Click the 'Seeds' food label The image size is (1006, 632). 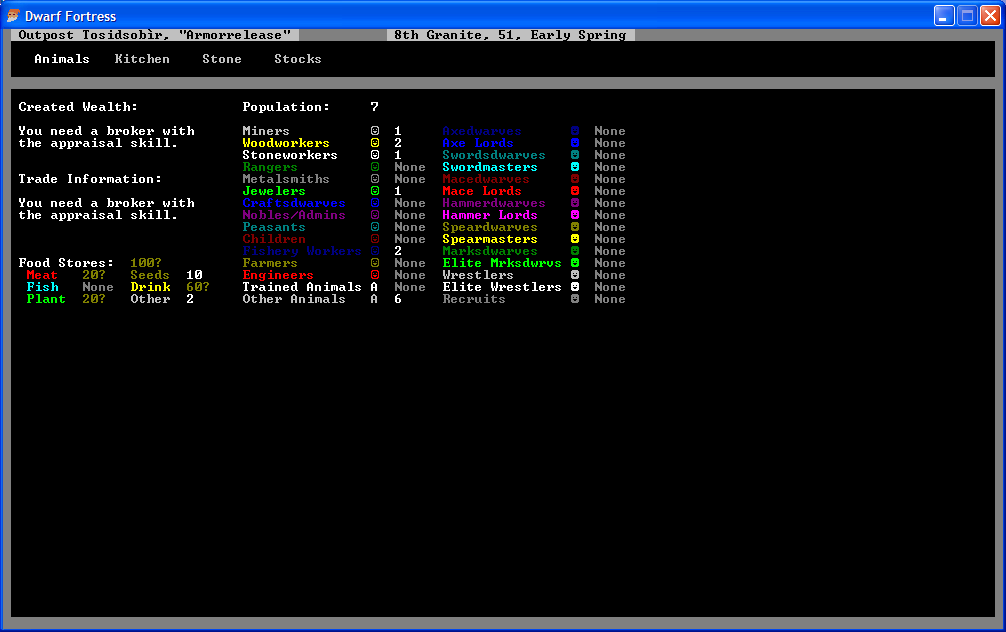(149, 275)
